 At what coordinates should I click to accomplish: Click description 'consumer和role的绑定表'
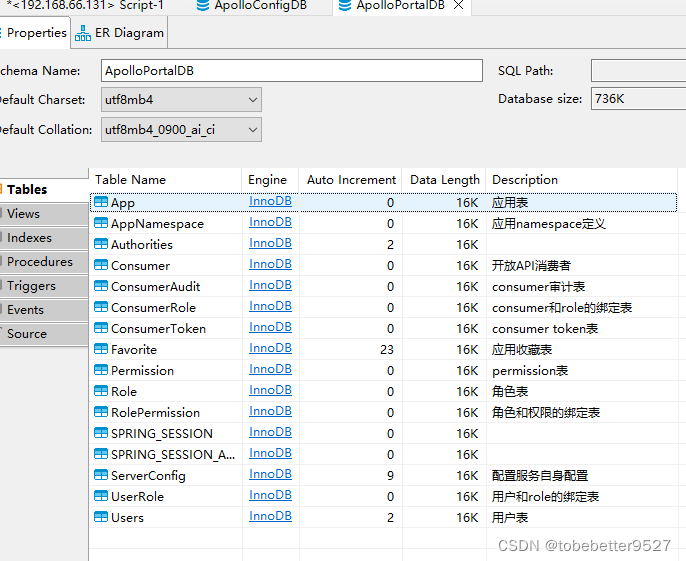click(x=562, y=308)
